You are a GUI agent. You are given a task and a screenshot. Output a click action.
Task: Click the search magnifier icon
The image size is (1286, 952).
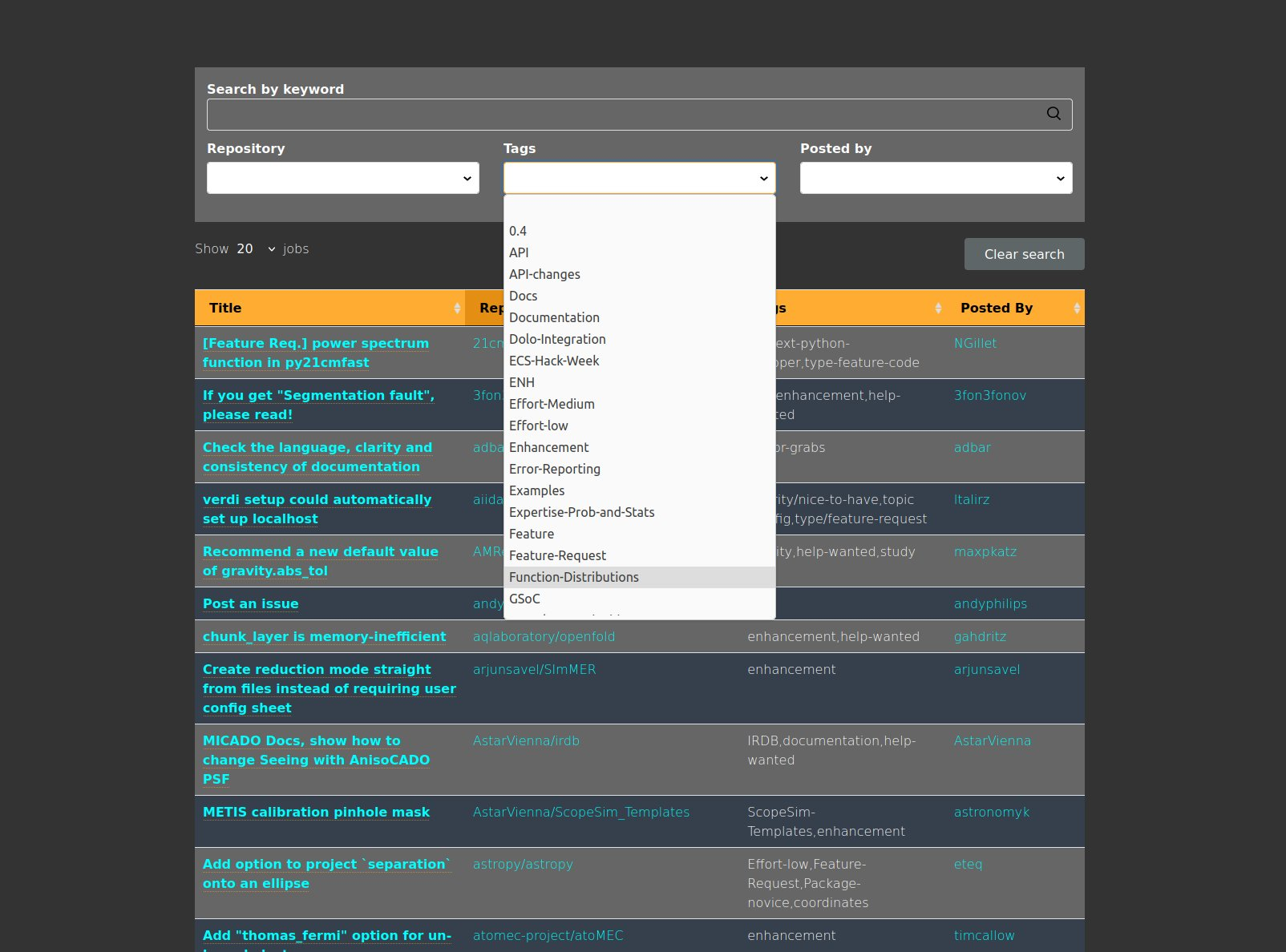1053,114
